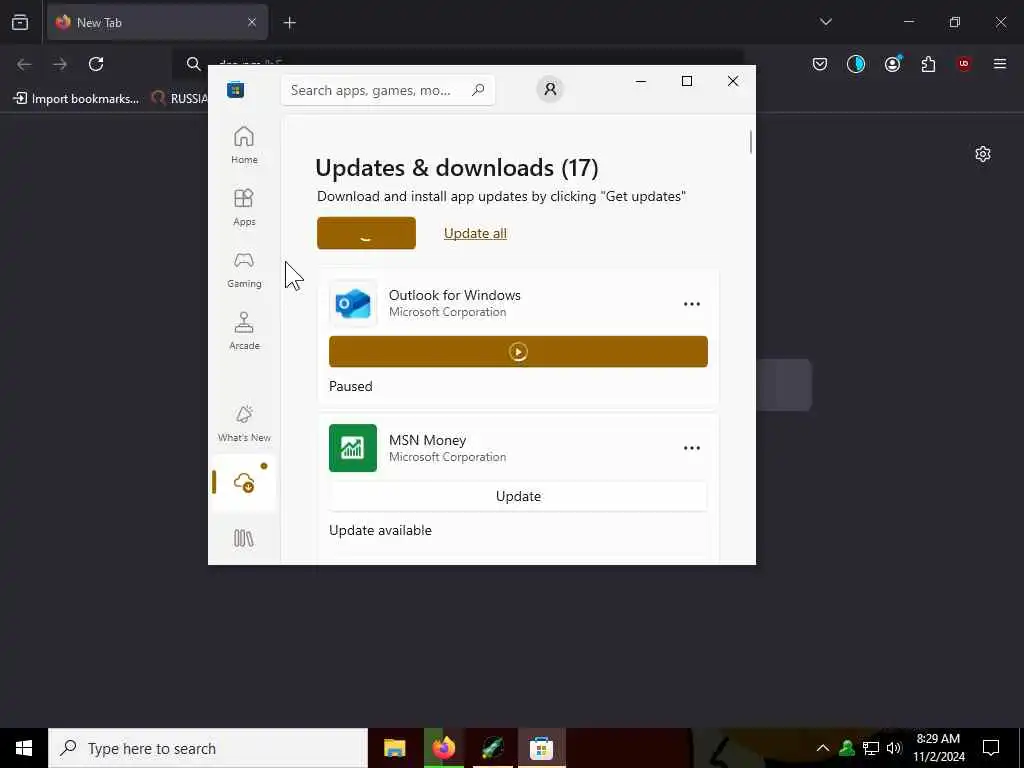Select the Downloads cloud icon in sidebar
This screenshot has width=1024, height=768.
tap(244, 483)
